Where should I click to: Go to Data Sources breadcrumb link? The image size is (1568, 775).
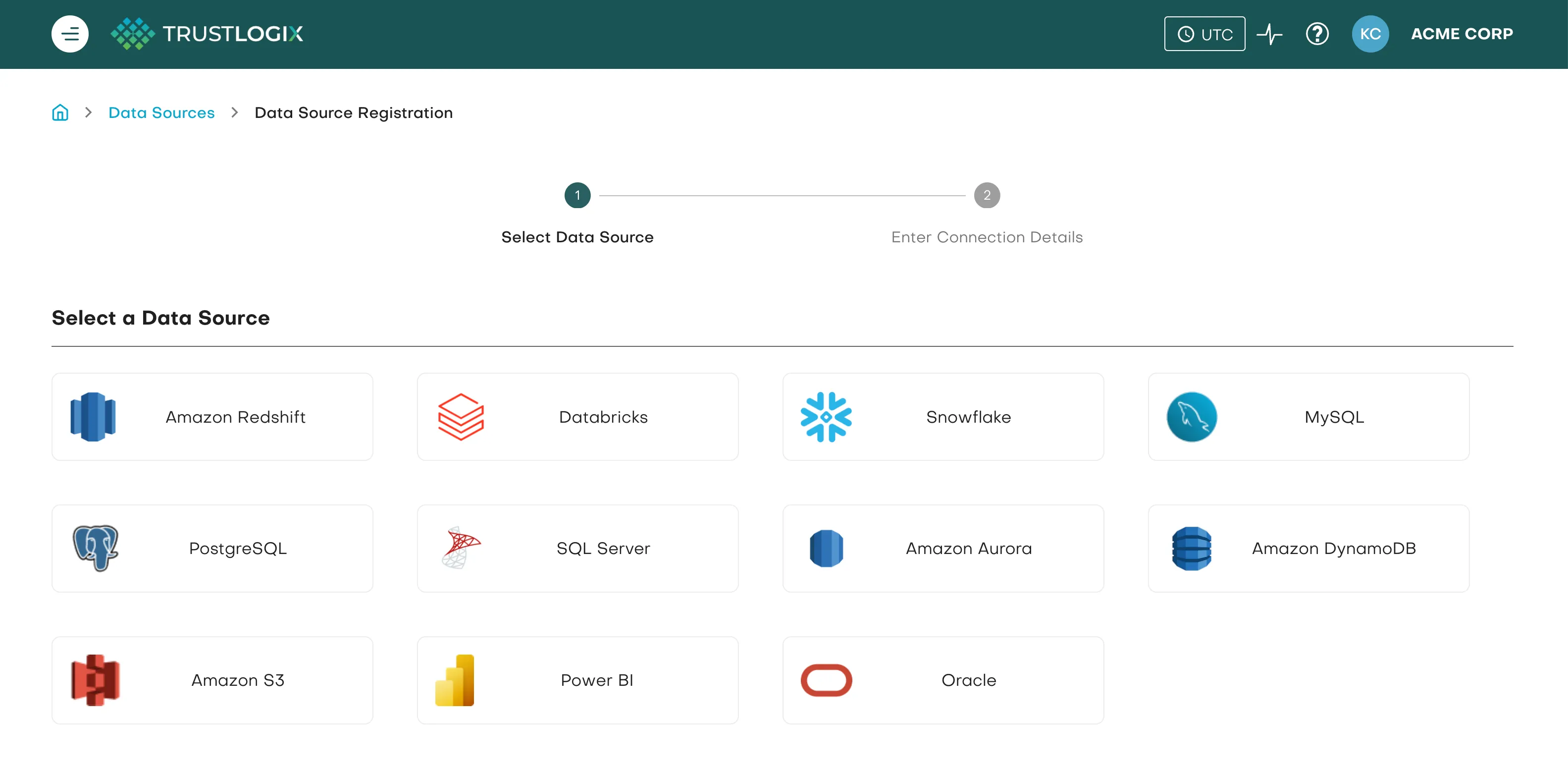pos(161,112)
